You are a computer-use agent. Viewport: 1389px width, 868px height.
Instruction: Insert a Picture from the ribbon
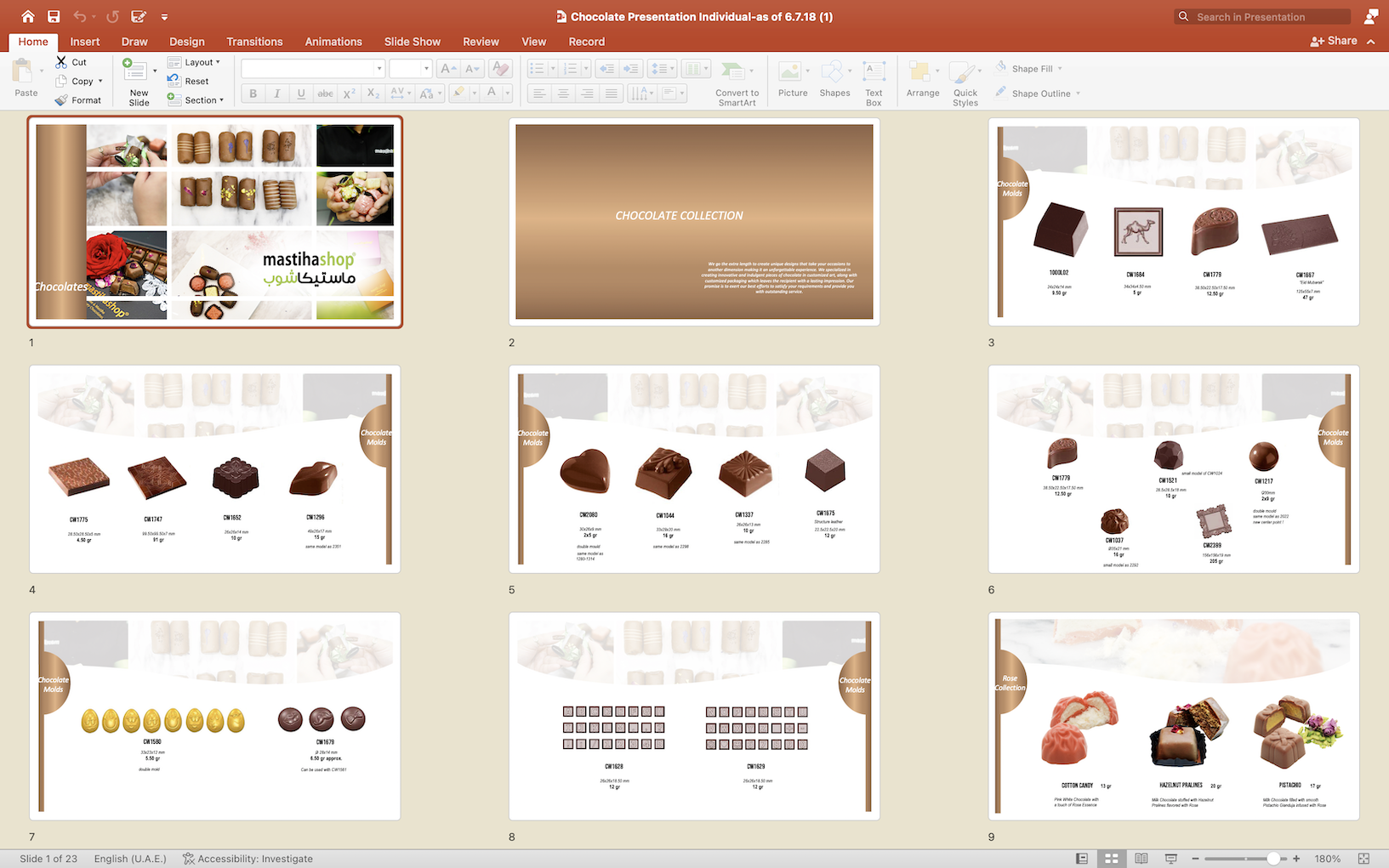click(793, 80)
